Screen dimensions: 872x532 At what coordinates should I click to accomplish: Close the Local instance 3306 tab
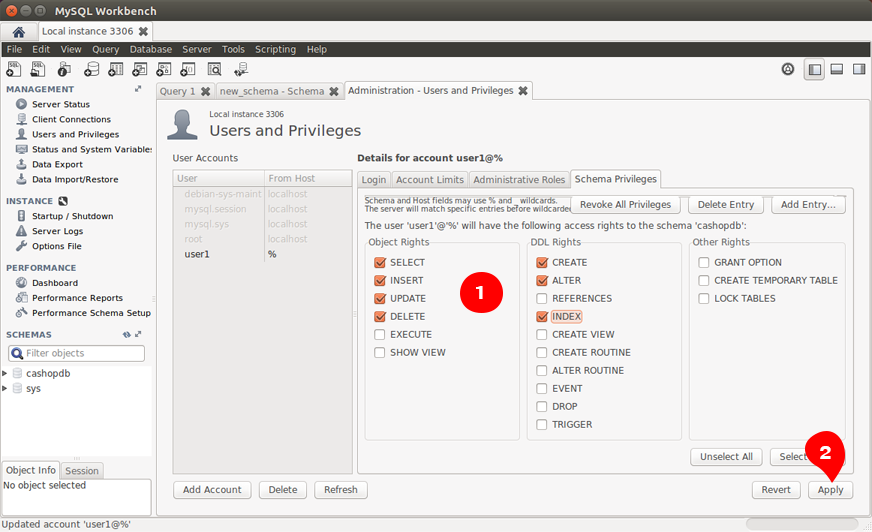click(x=143, y=31)
